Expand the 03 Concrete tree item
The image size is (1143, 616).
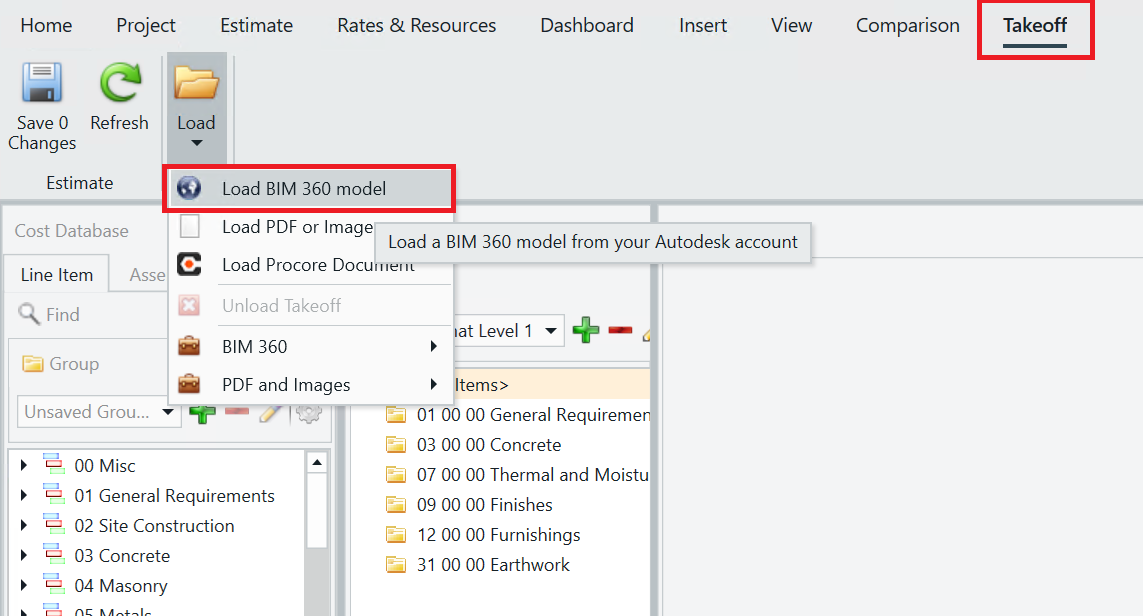pos(22,555)
